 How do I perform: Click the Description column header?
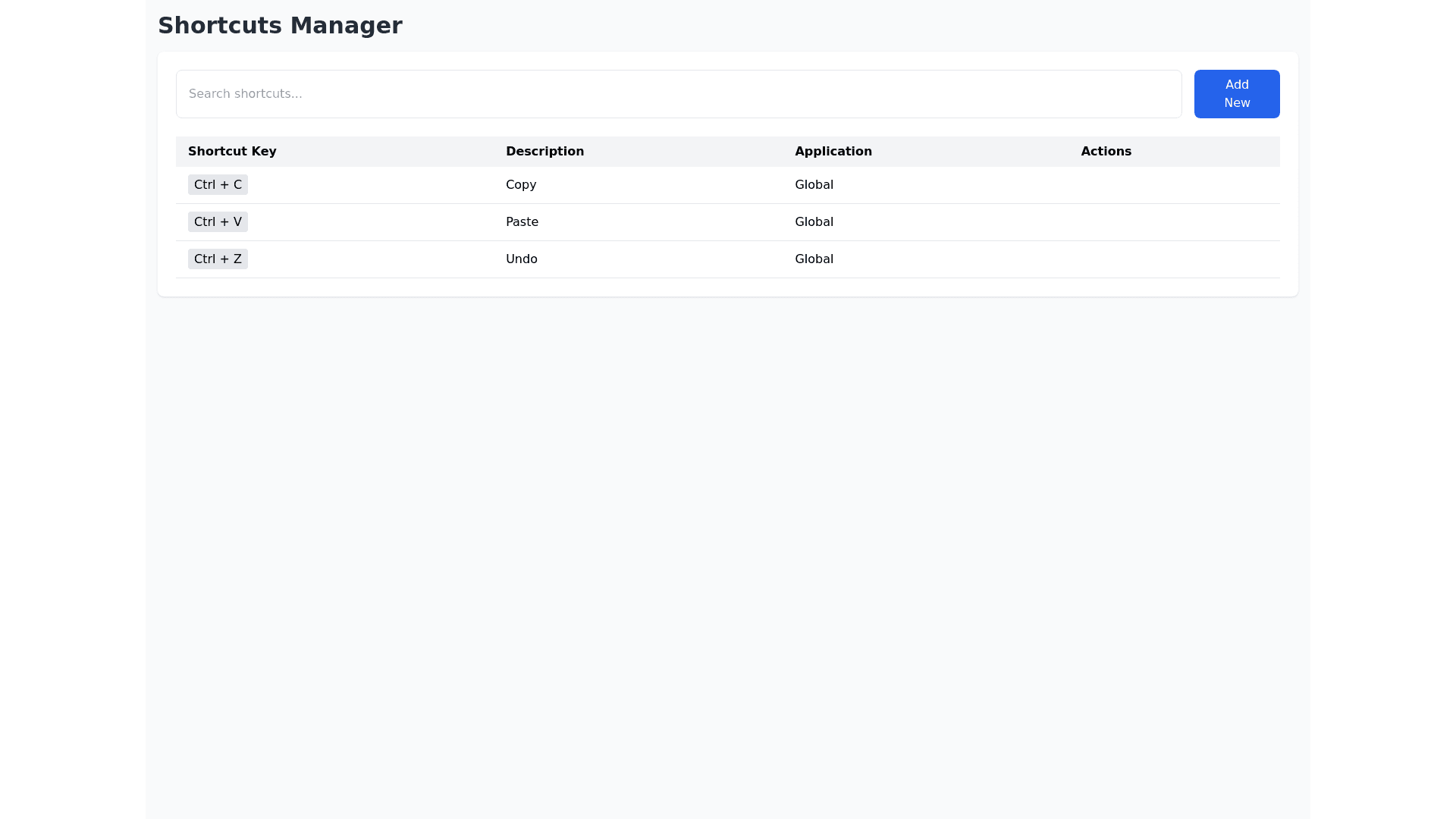(x=544, y=152)
